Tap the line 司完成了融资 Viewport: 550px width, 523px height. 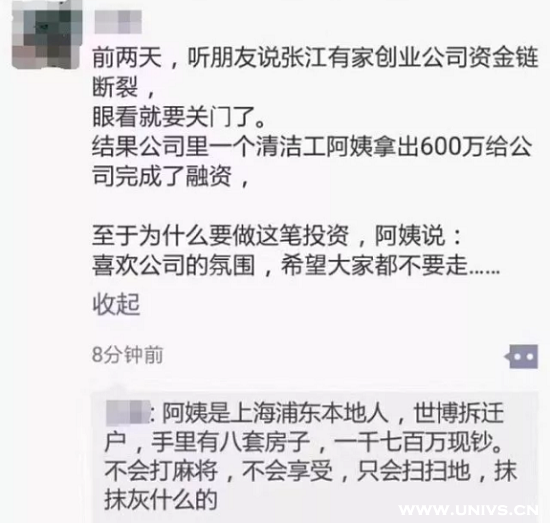click(x=170, y=176)
